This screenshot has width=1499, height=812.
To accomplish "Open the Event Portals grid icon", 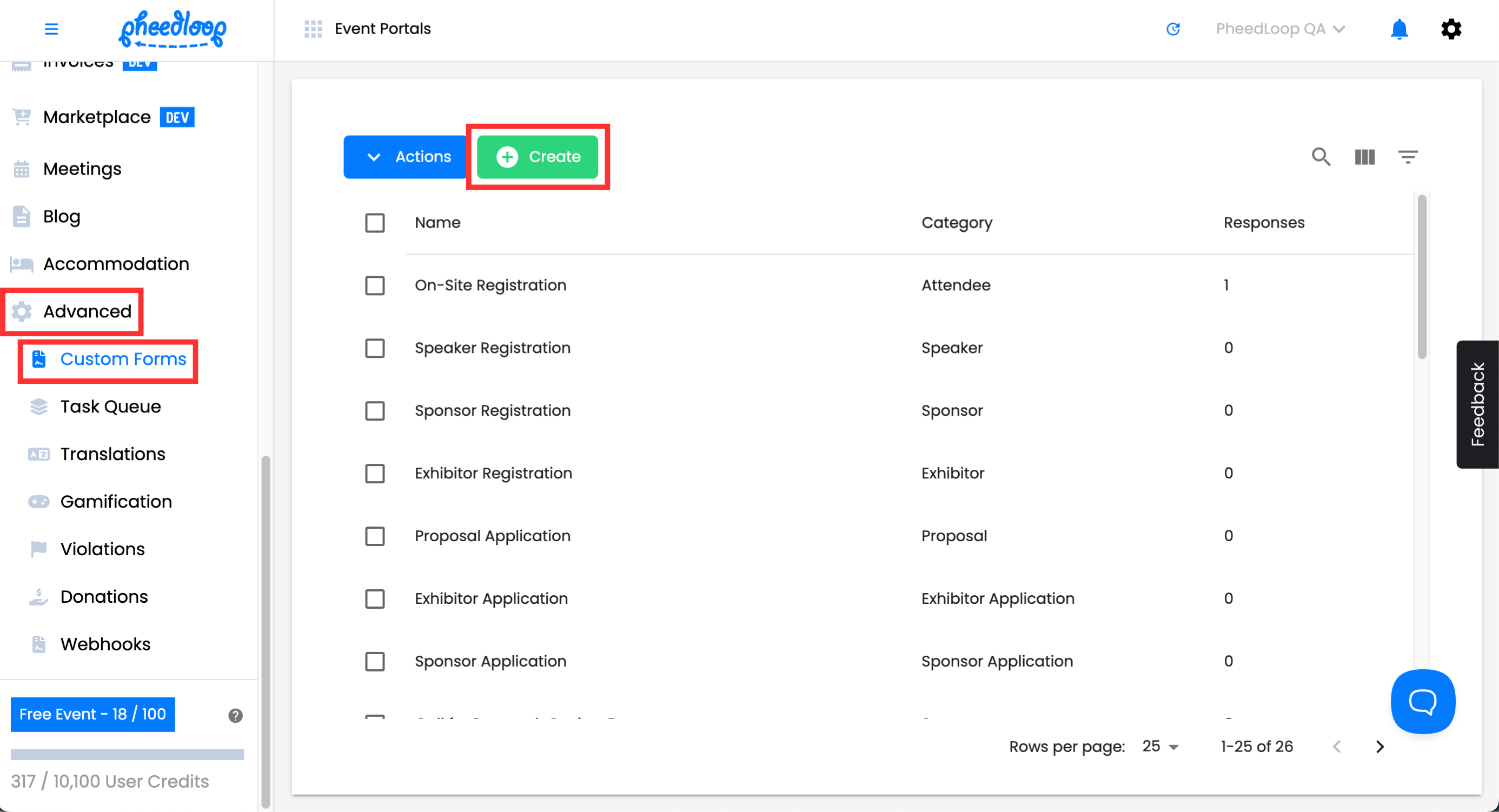I will tap(313, 29).
